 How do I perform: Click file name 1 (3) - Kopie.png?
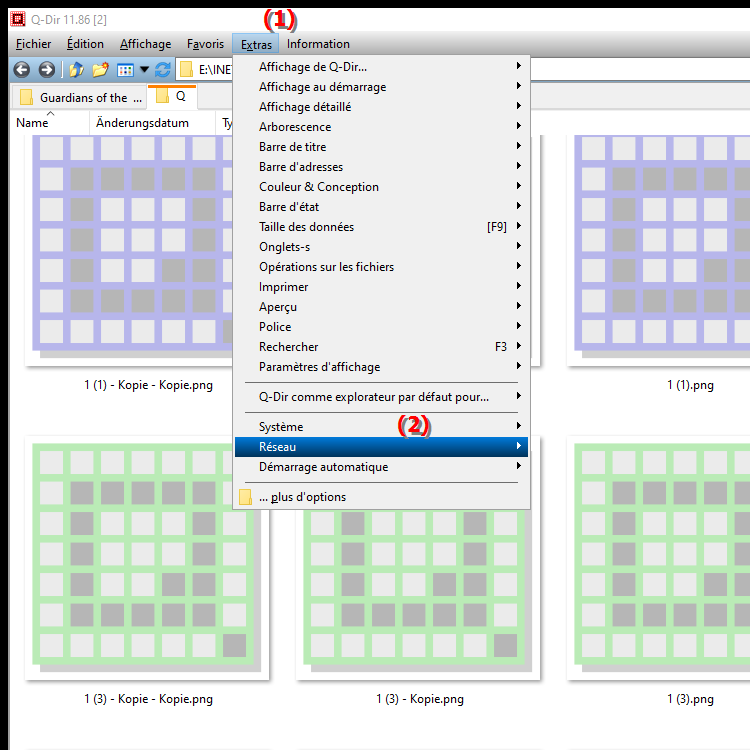[420, 699]
